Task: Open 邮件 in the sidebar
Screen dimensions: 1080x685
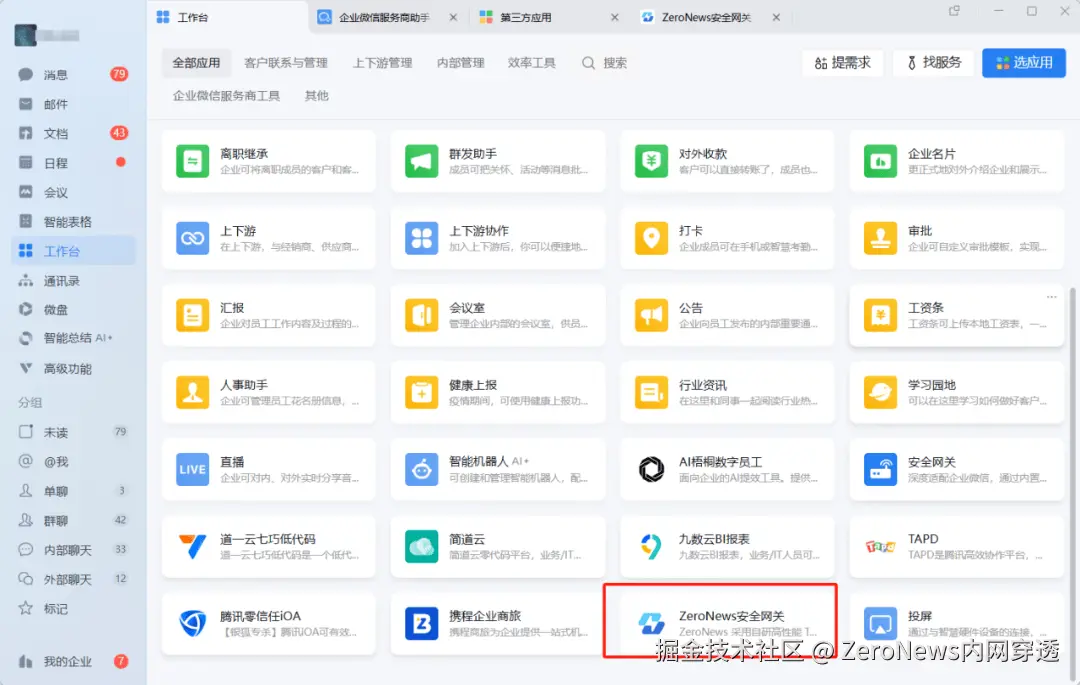Action: 73,104
